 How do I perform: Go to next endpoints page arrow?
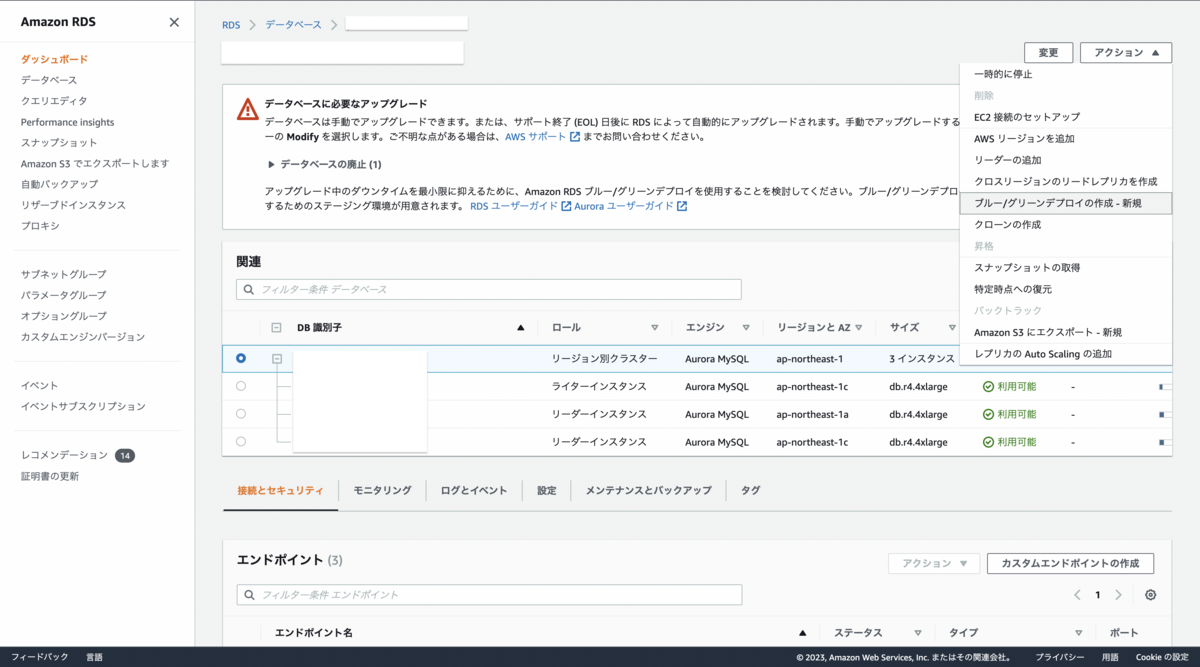click(1118, 595)
